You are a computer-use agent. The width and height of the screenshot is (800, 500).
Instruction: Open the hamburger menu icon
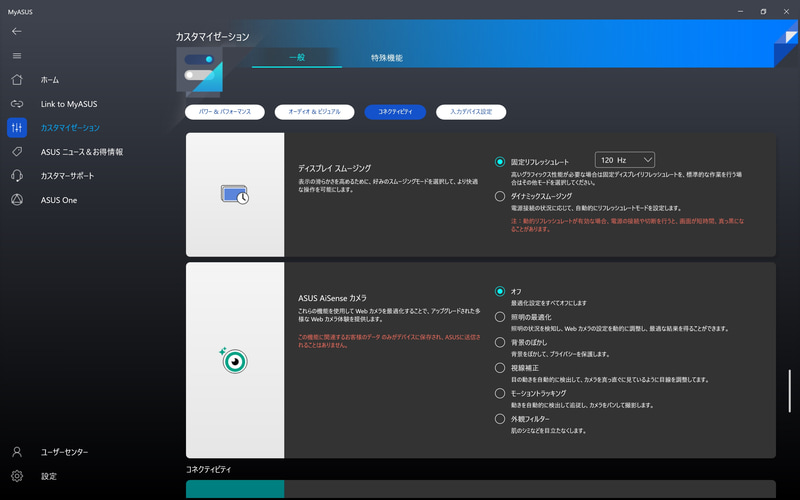coord(17,56)
